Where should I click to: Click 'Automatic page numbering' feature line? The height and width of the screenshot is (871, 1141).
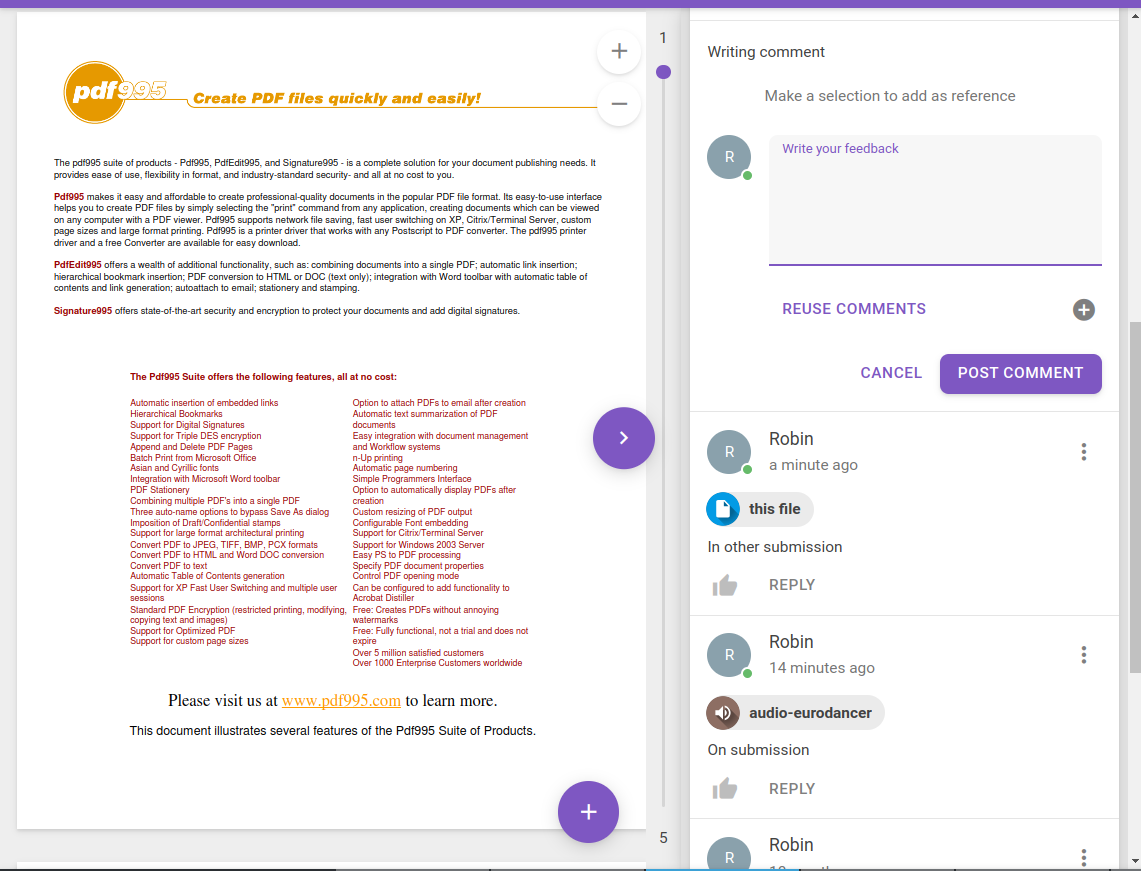(405, 468)
